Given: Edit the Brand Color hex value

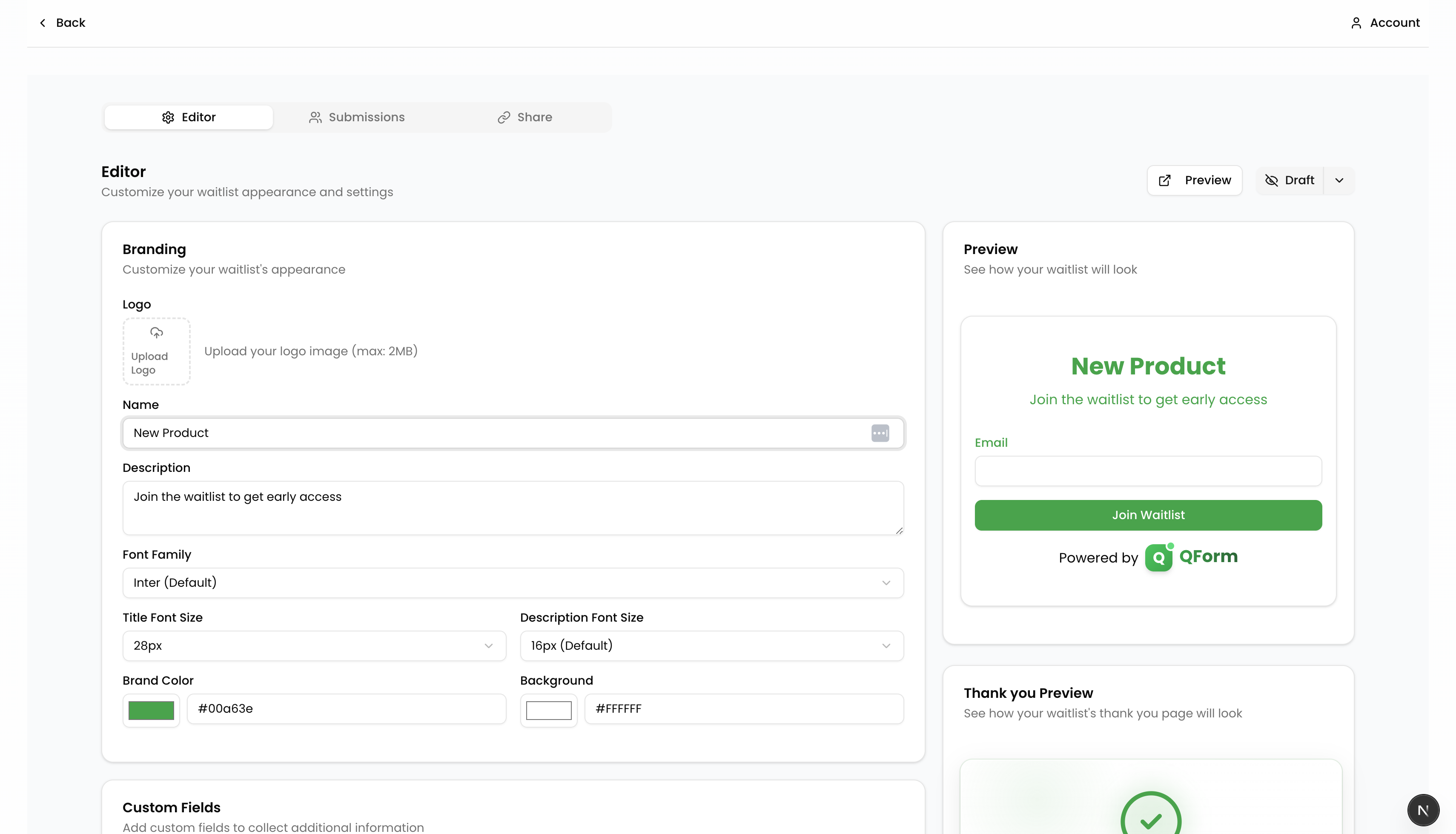Looking at the screenshot, I should click(x=346, y=709).
